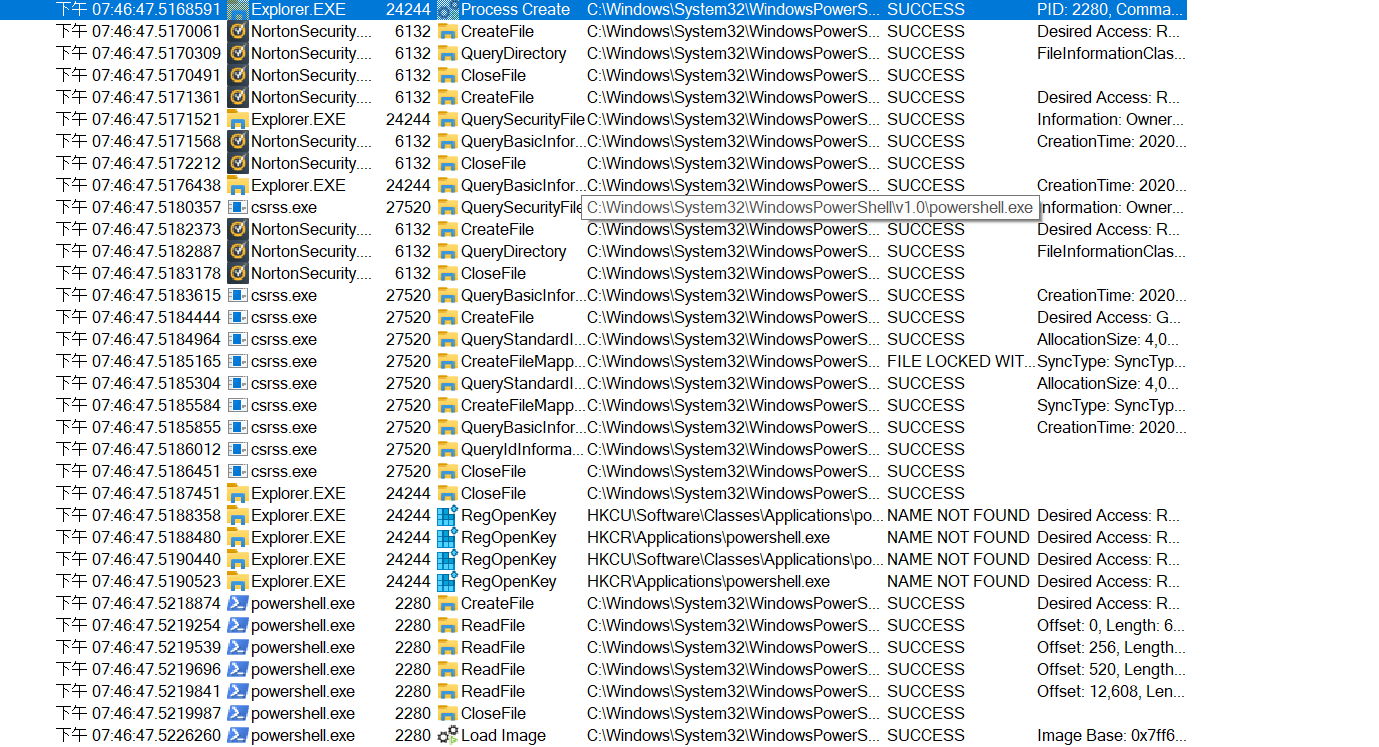Click 'Offset: 256, Length...' detail cell
Image resolution: width=1379 pixels, height=747 pixels.
point(1111,648)
